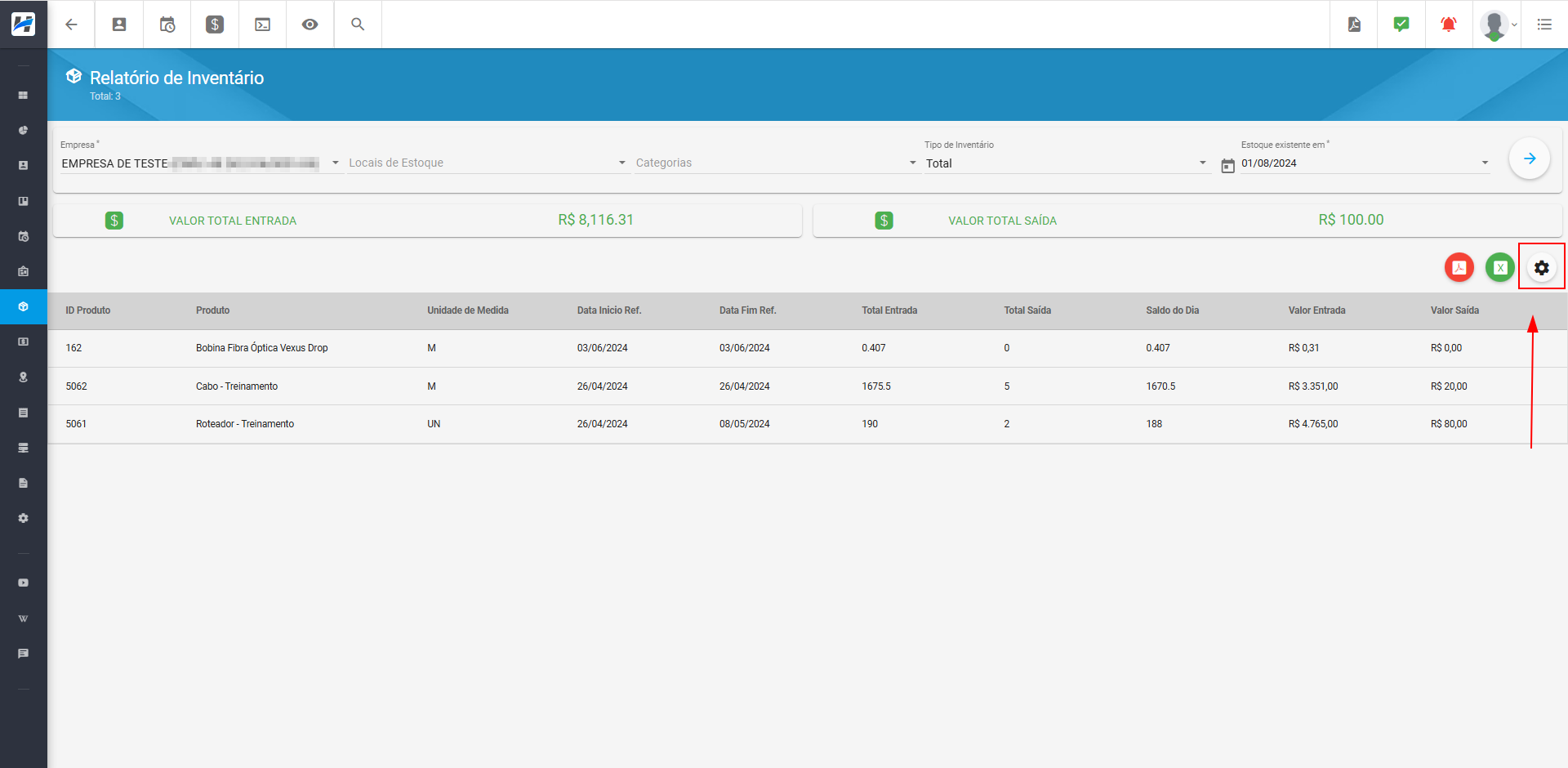This screenshot has width=1568, height=768.
Task: Expand the Categorias dropdown
Action: tap(777, 163)
